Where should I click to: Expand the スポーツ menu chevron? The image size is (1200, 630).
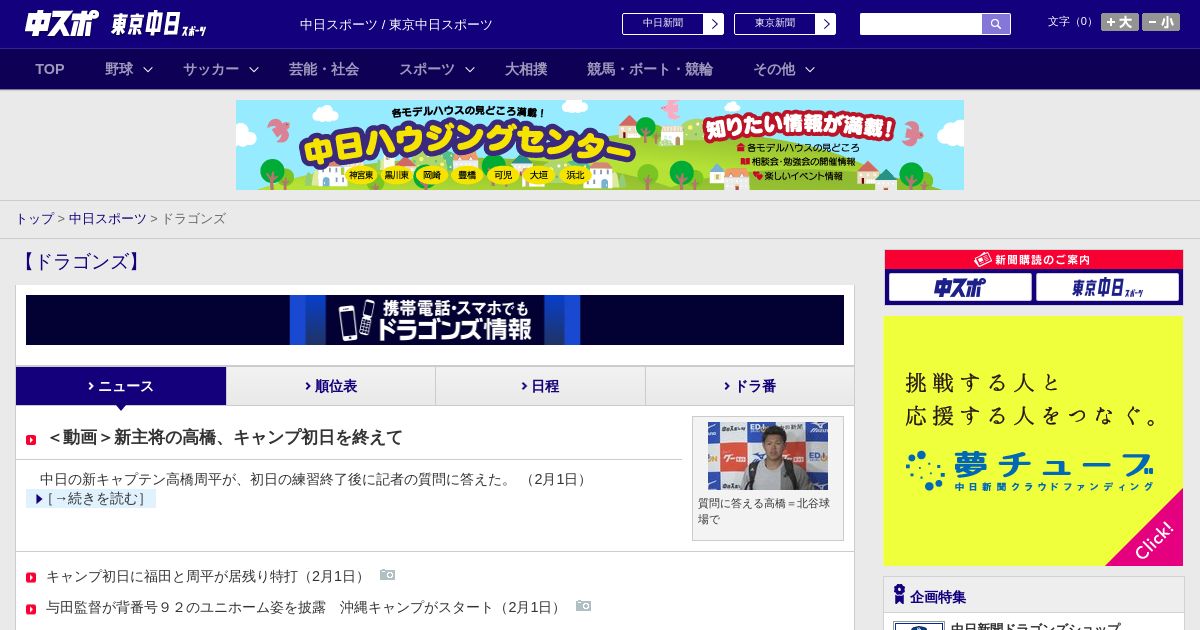click(x=470, y=70)
